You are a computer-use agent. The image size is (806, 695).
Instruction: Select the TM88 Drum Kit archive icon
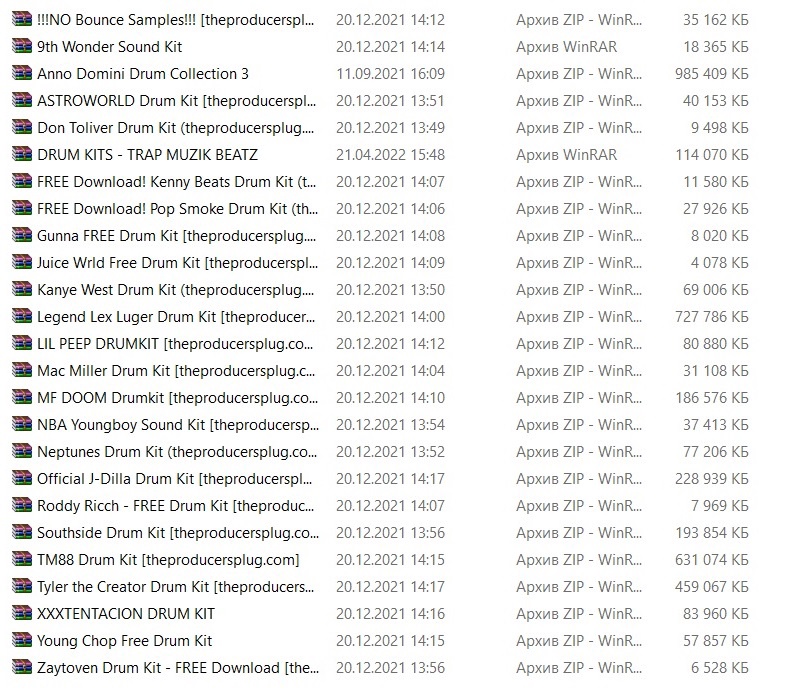22,559
